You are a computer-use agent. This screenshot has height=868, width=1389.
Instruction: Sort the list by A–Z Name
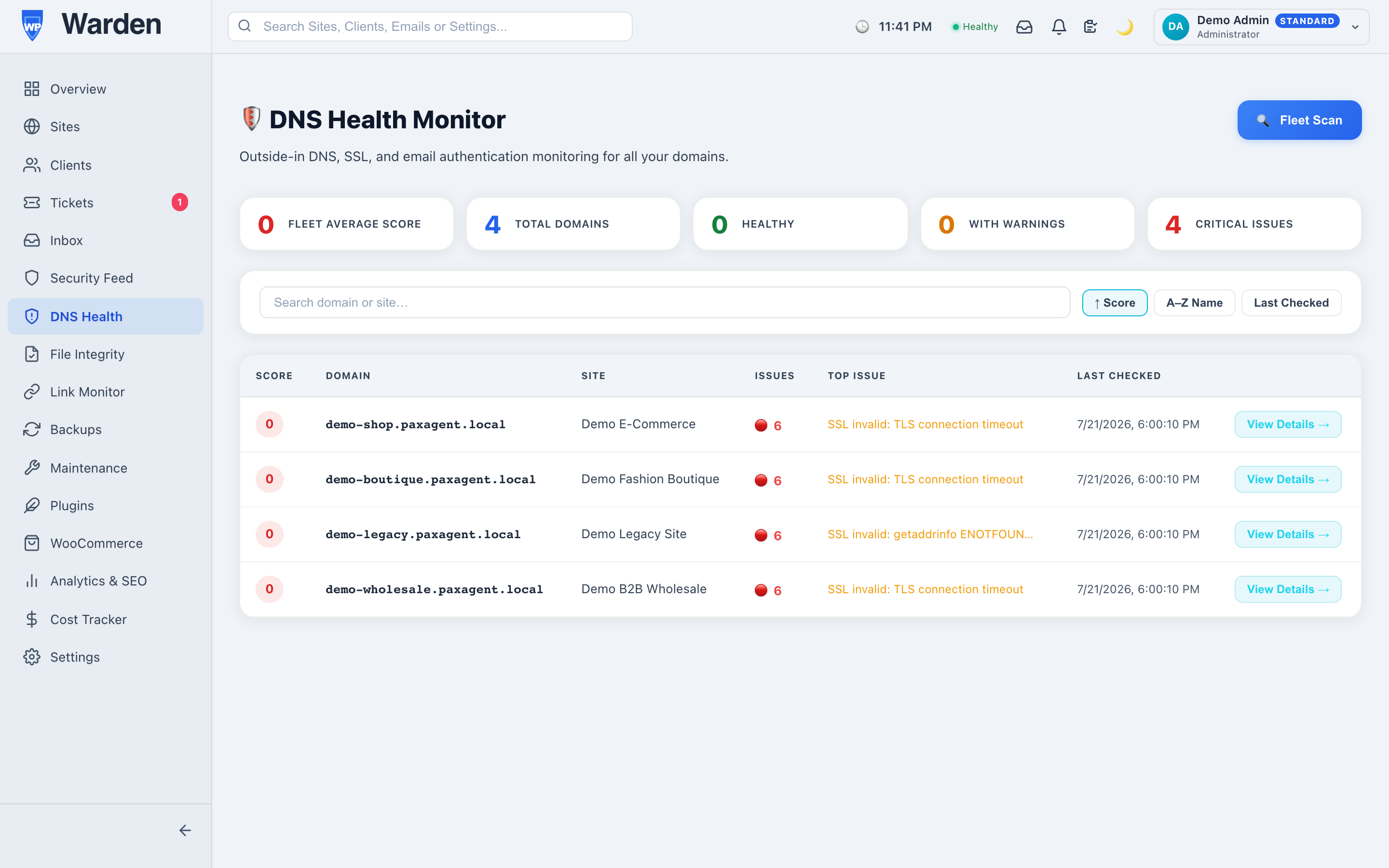click(x=1195, y=302)
